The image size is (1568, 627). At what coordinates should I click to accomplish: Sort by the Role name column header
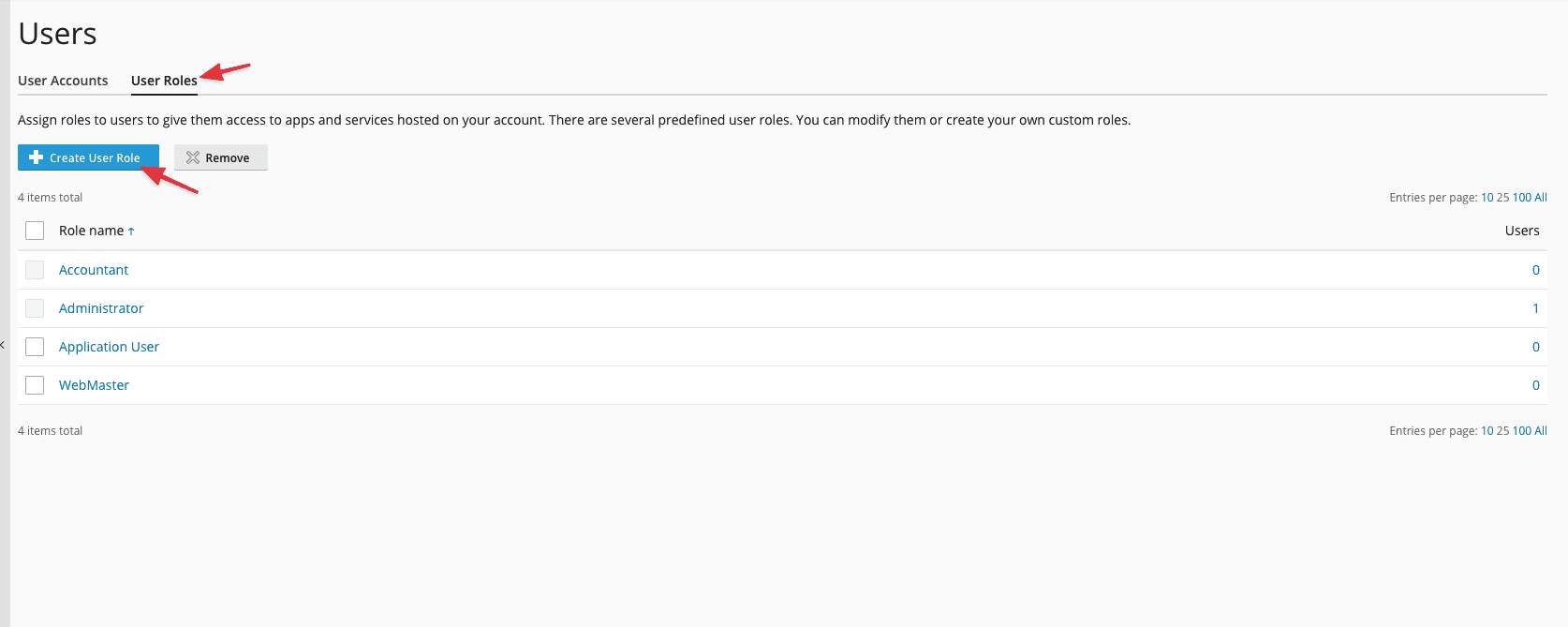[x=91, y=231]
